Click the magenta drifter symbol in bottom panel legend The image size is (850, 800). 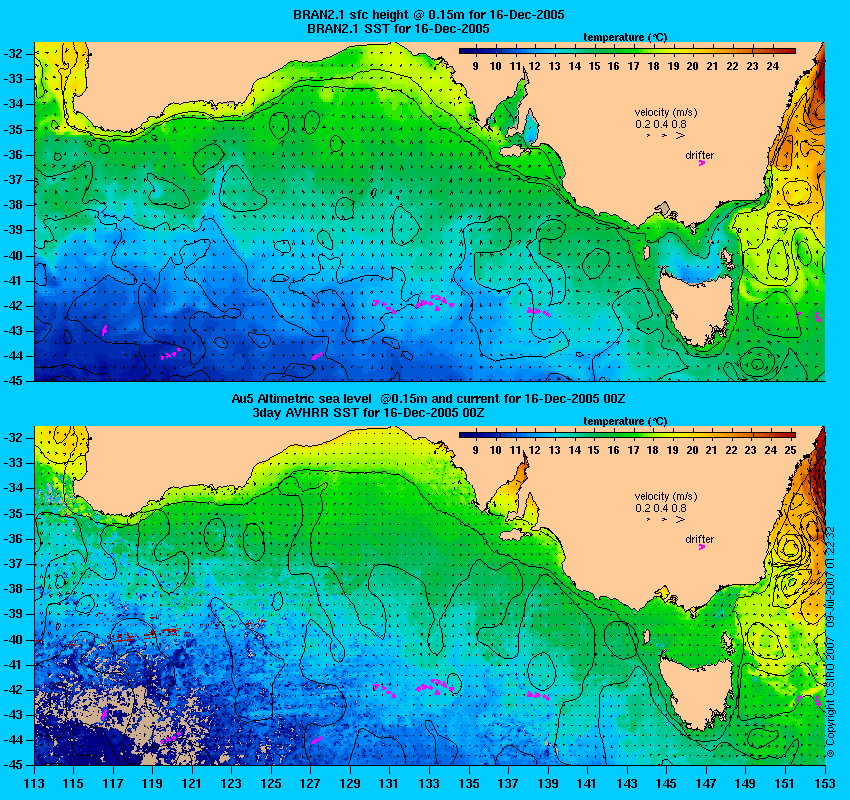pos(701,547)
